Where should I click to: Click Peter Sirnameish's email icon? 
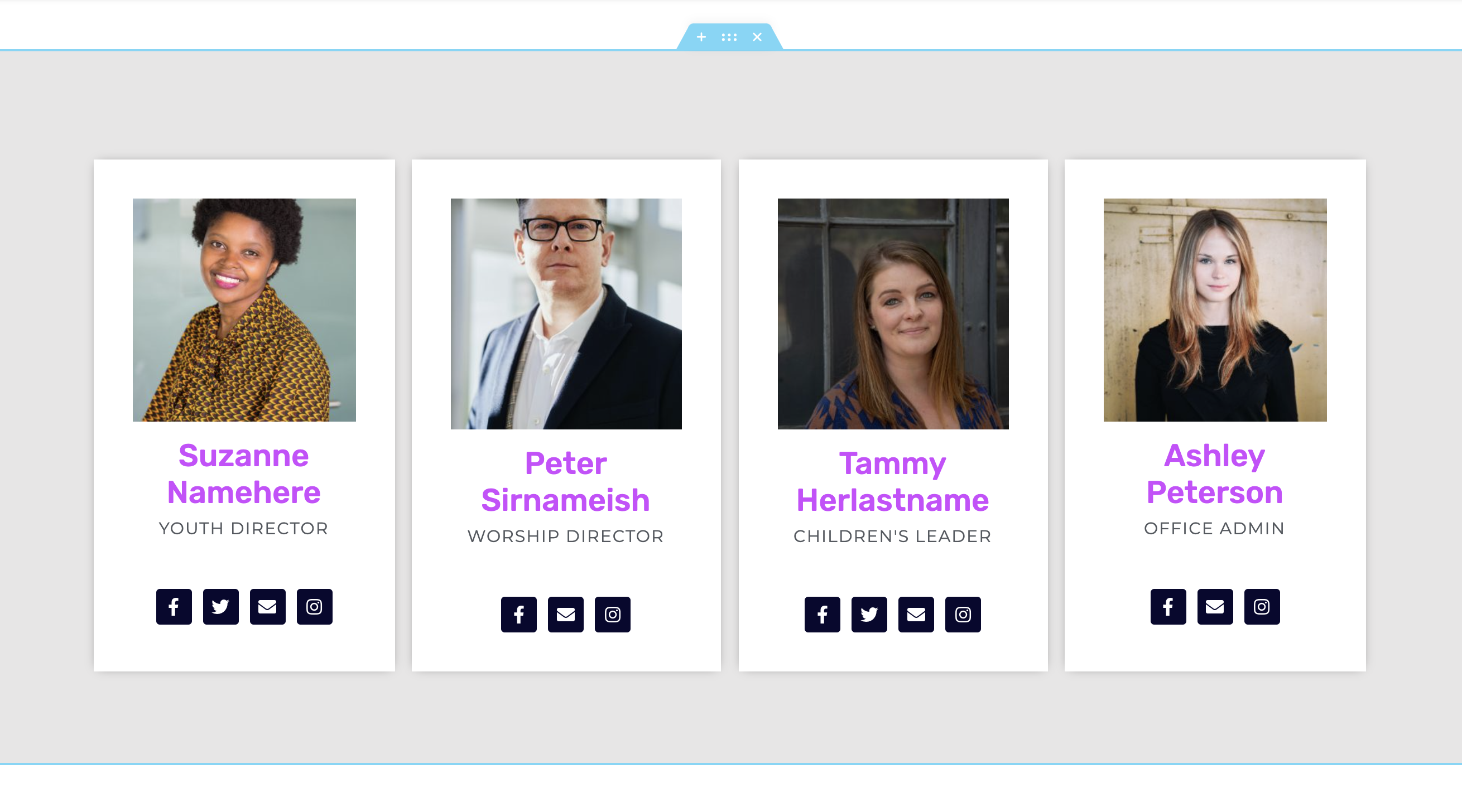click(565, 615)
